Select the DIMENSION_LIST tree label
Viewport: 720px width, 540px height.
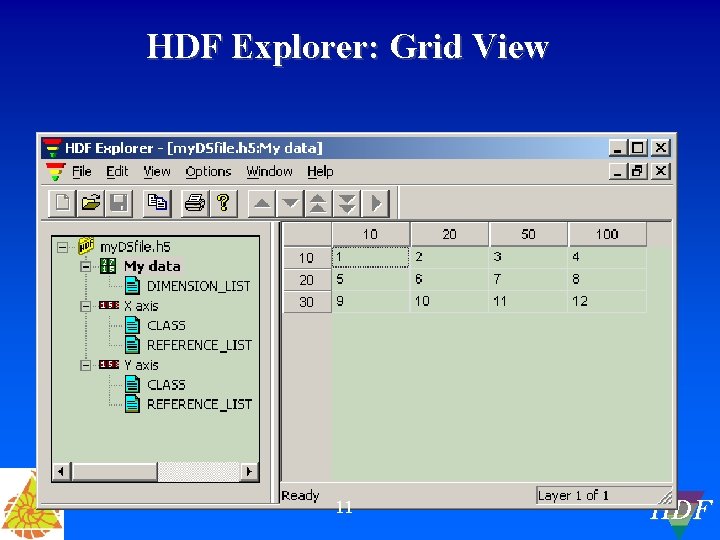pyautogui.click(x=198, y=287)
